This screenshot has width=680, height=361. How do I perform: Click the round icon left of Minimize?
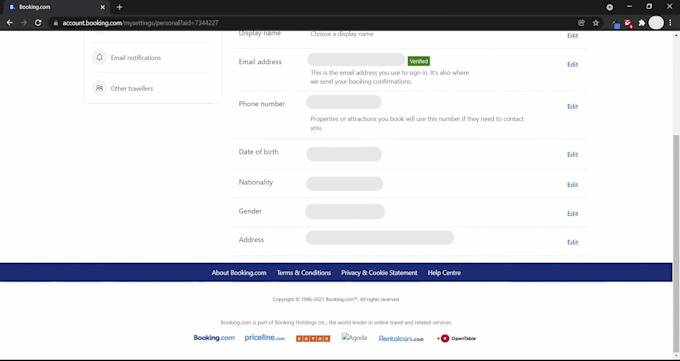610,7
